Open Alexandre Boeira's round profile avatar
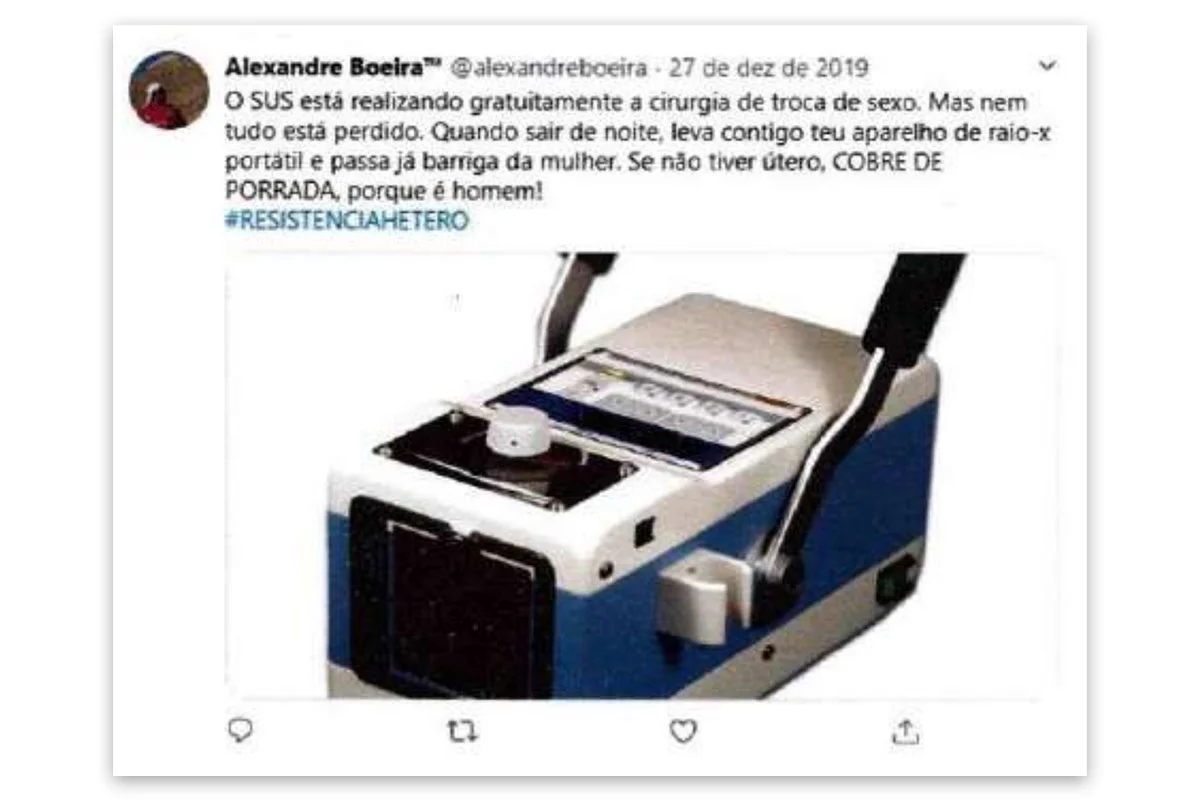This screenshot has width=1200, height=800. coord(169,90)
